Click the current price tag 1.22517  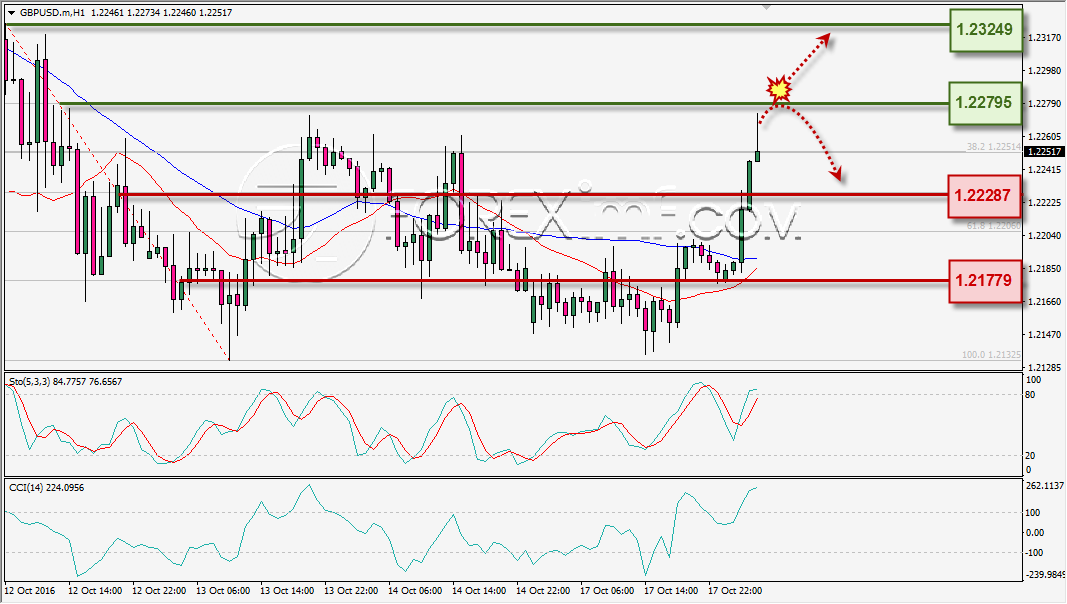pos(1044,152)
